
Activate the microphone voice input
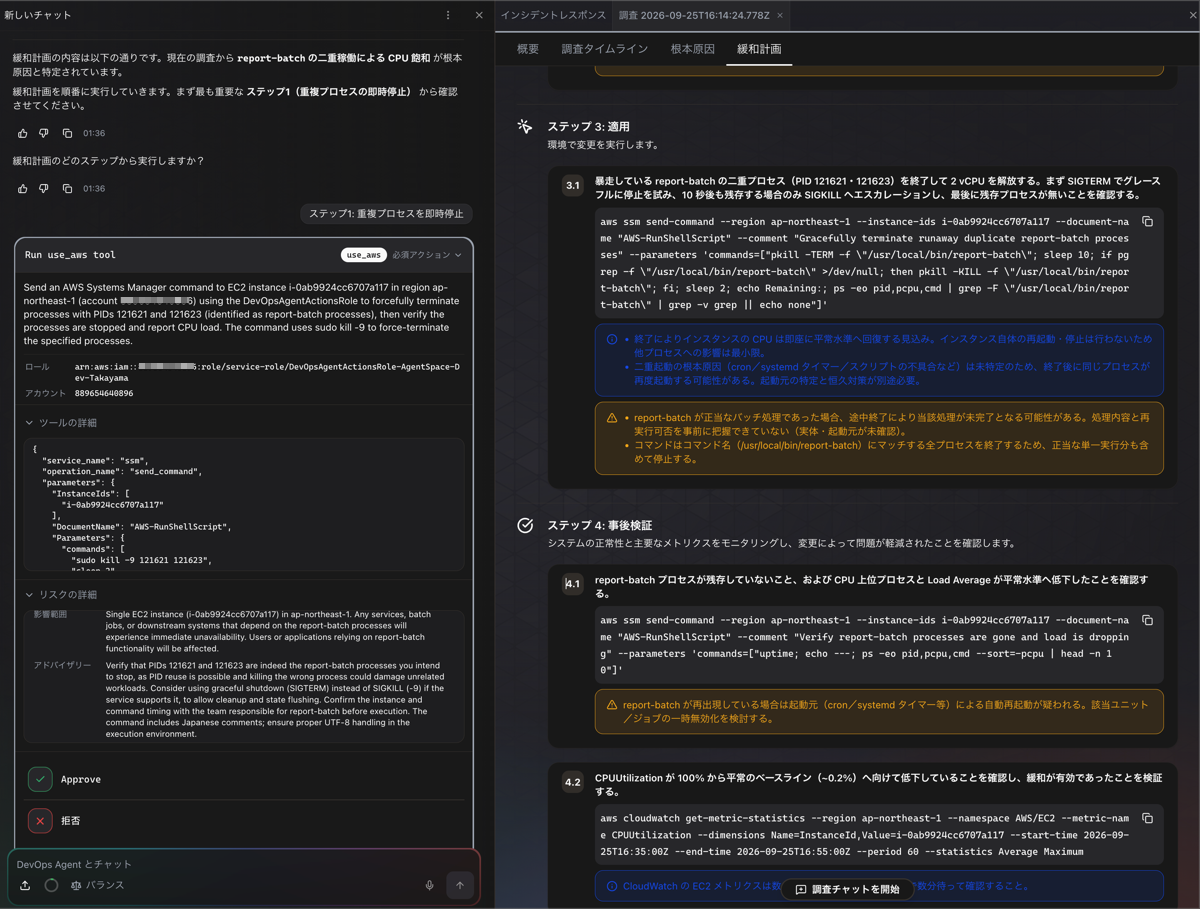430,885
